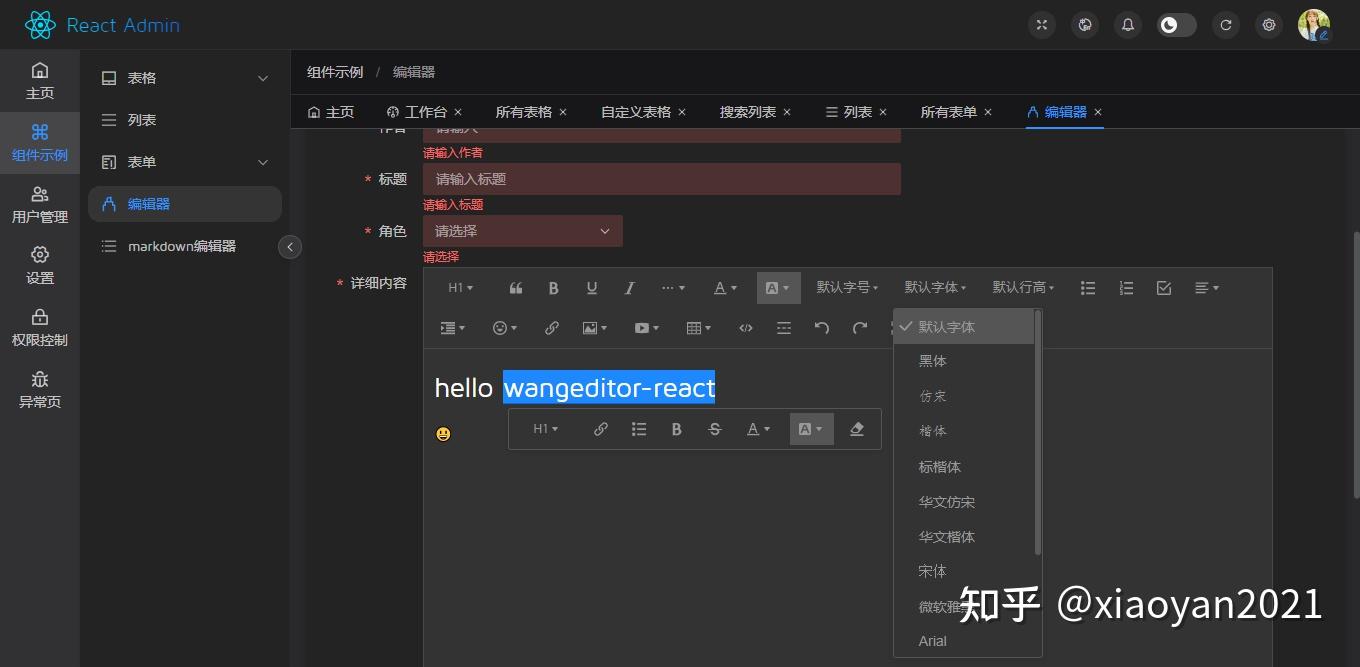1360x667 pixels.
Task: Undo the last edit with the undo arrow
Action: click(819, 327)
